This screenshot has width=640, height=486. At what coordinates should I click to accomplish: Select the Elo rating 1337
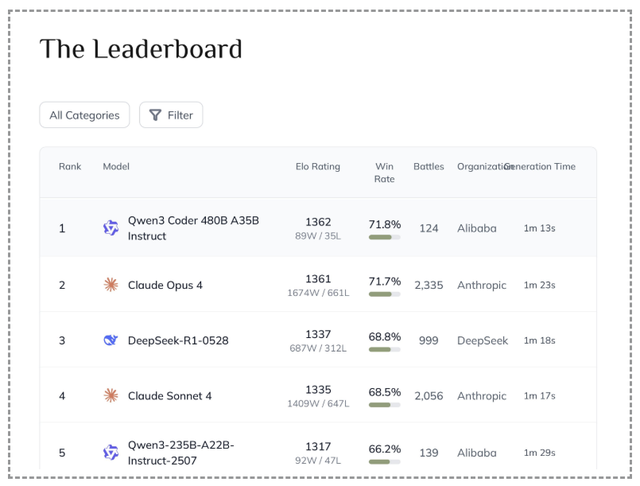click(x=318, y=334)
